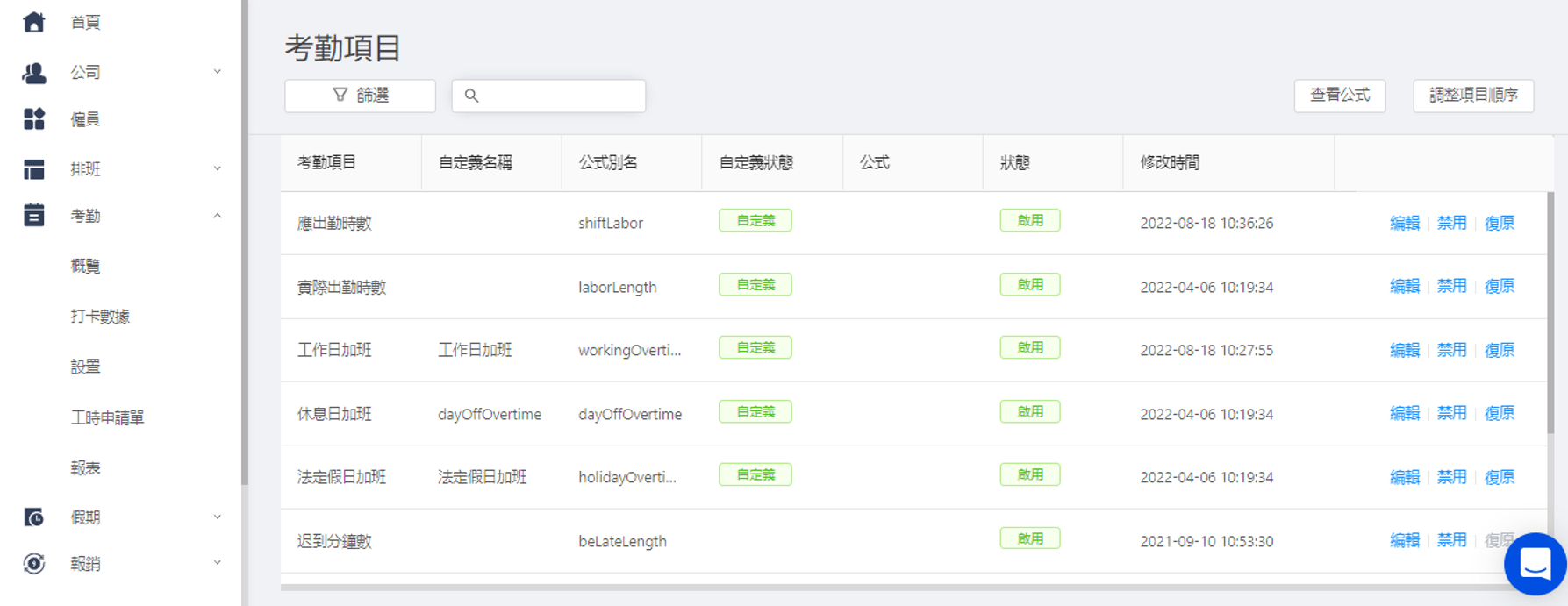The width and height of the screenshot is (1568, 606).
Task: Open 工時申請單 submenu item
Action: click(x=107, y=417)
